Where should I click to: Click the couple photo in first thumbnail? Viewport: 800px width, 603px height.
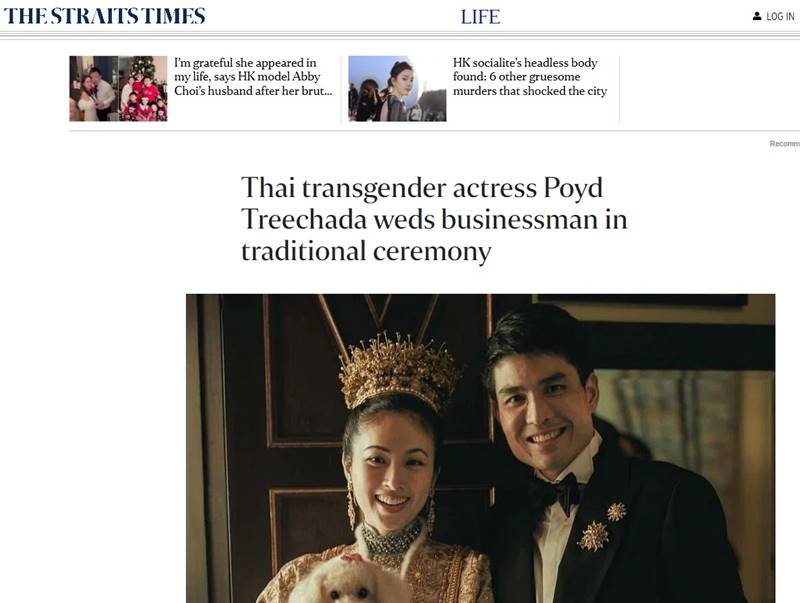point(94,88)
